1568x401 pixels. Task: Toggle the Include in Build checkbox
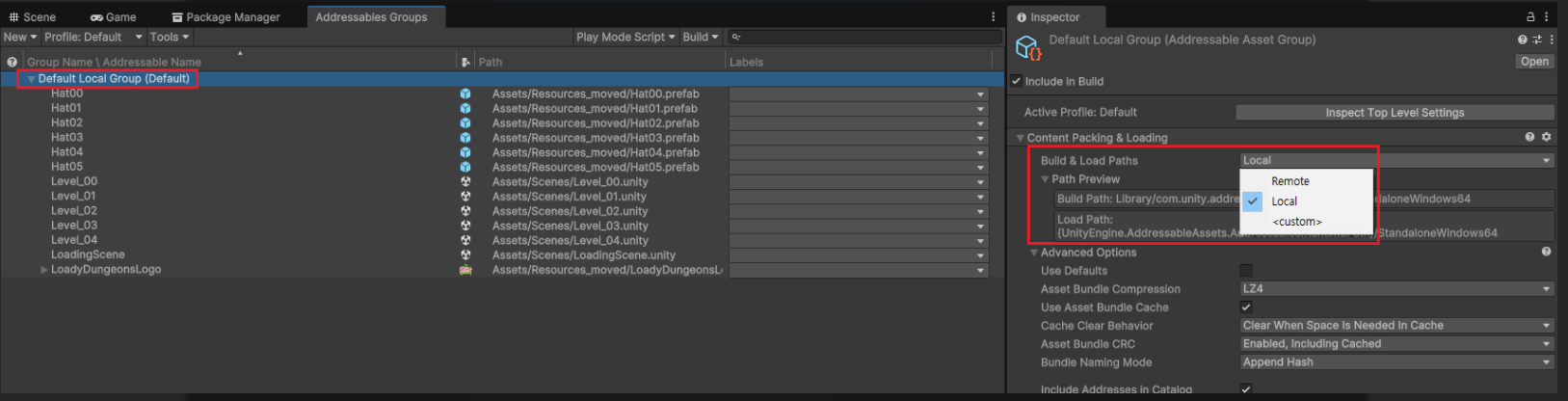pos(1016,81)
